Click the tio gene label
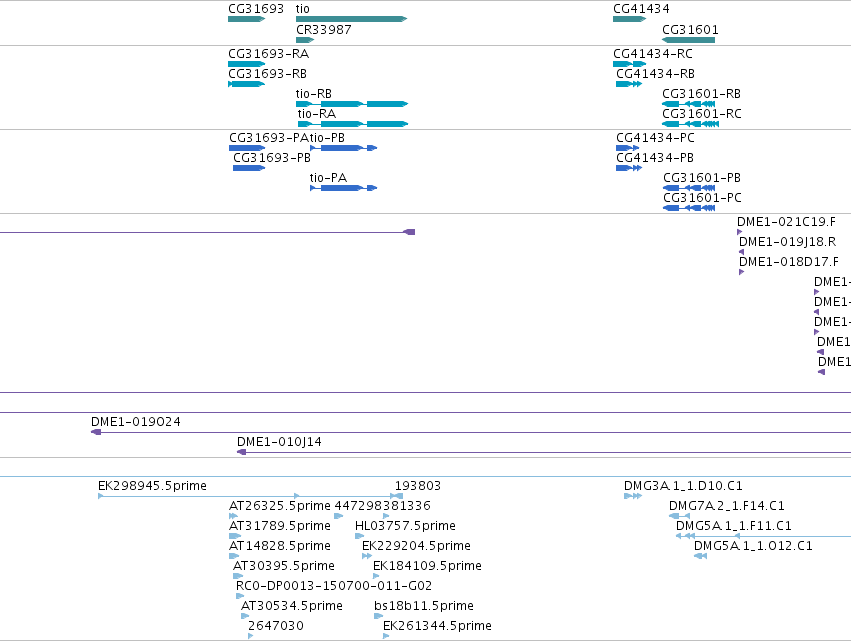 (302, 9)
